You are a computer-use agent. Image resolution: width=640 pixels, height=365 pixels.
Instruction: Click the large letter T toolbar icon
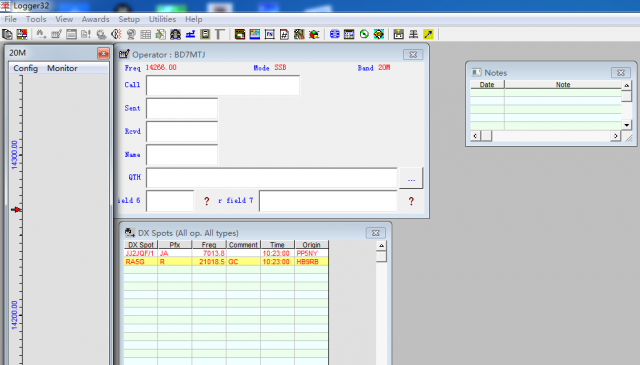pyautogui.click(x=220, y=34)
